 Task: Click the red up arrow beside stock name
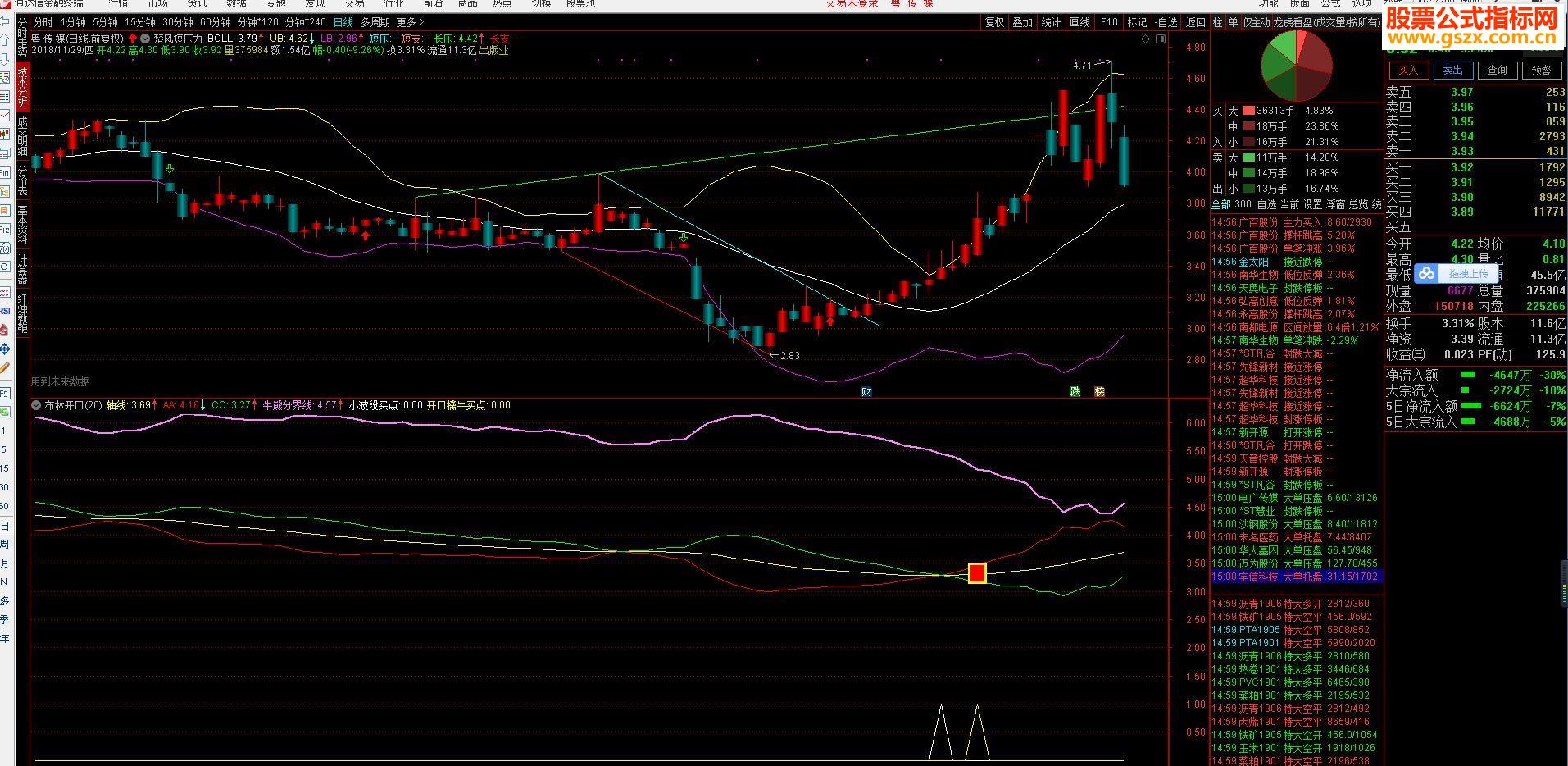pos(133,38)
